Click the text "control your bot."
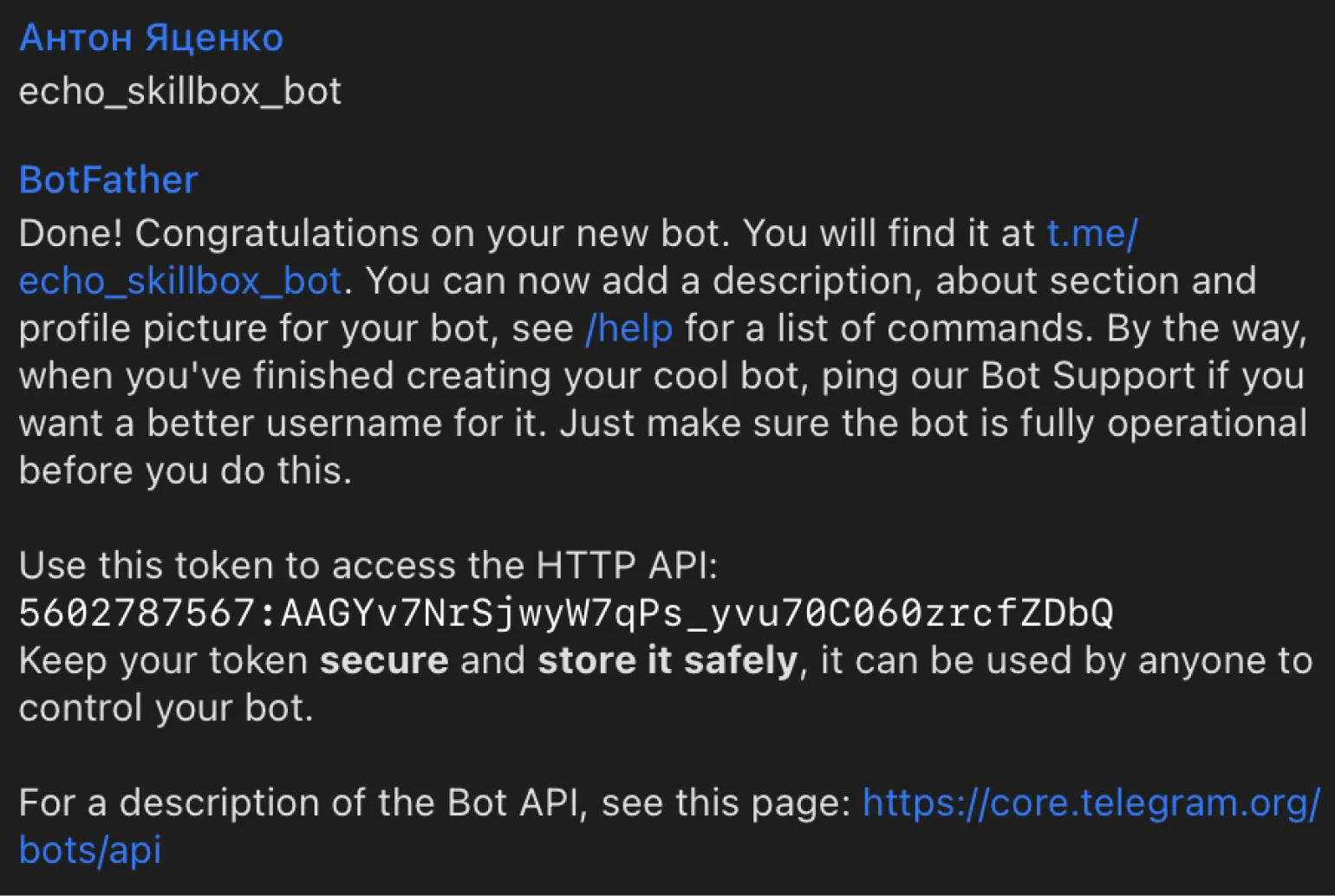This screenshot has width=1335, height=896. coord(166,709)
